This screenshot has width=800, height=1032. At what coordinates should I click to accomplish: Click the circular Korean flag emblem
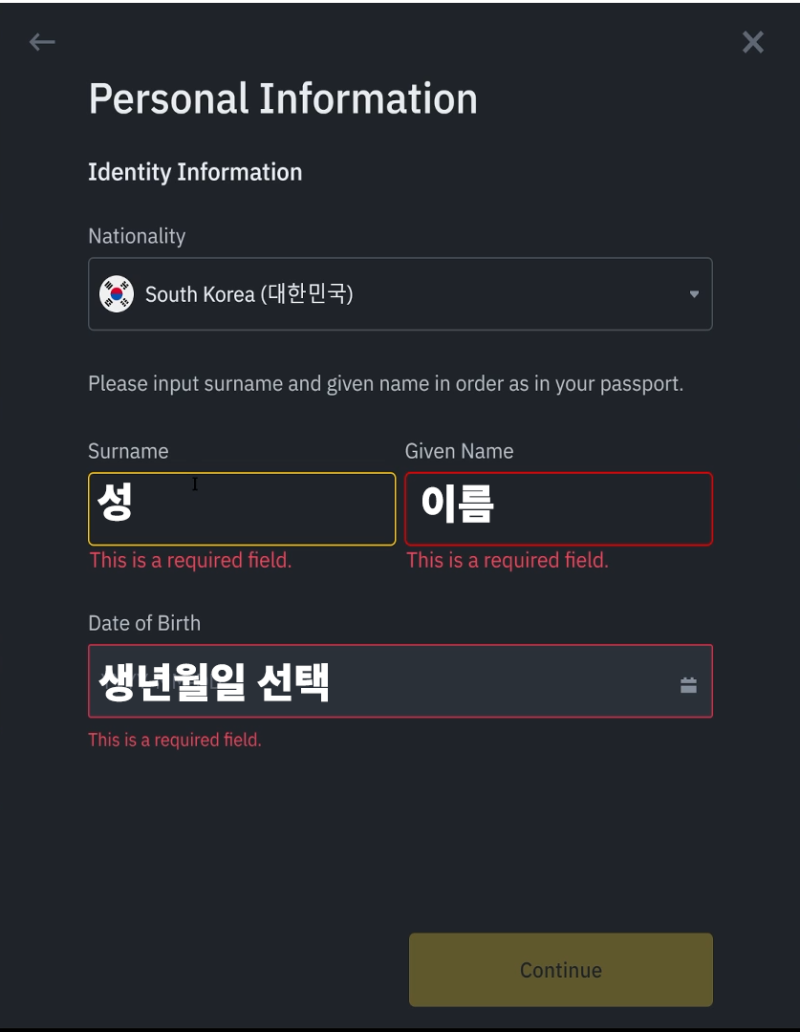click(116, 294)
